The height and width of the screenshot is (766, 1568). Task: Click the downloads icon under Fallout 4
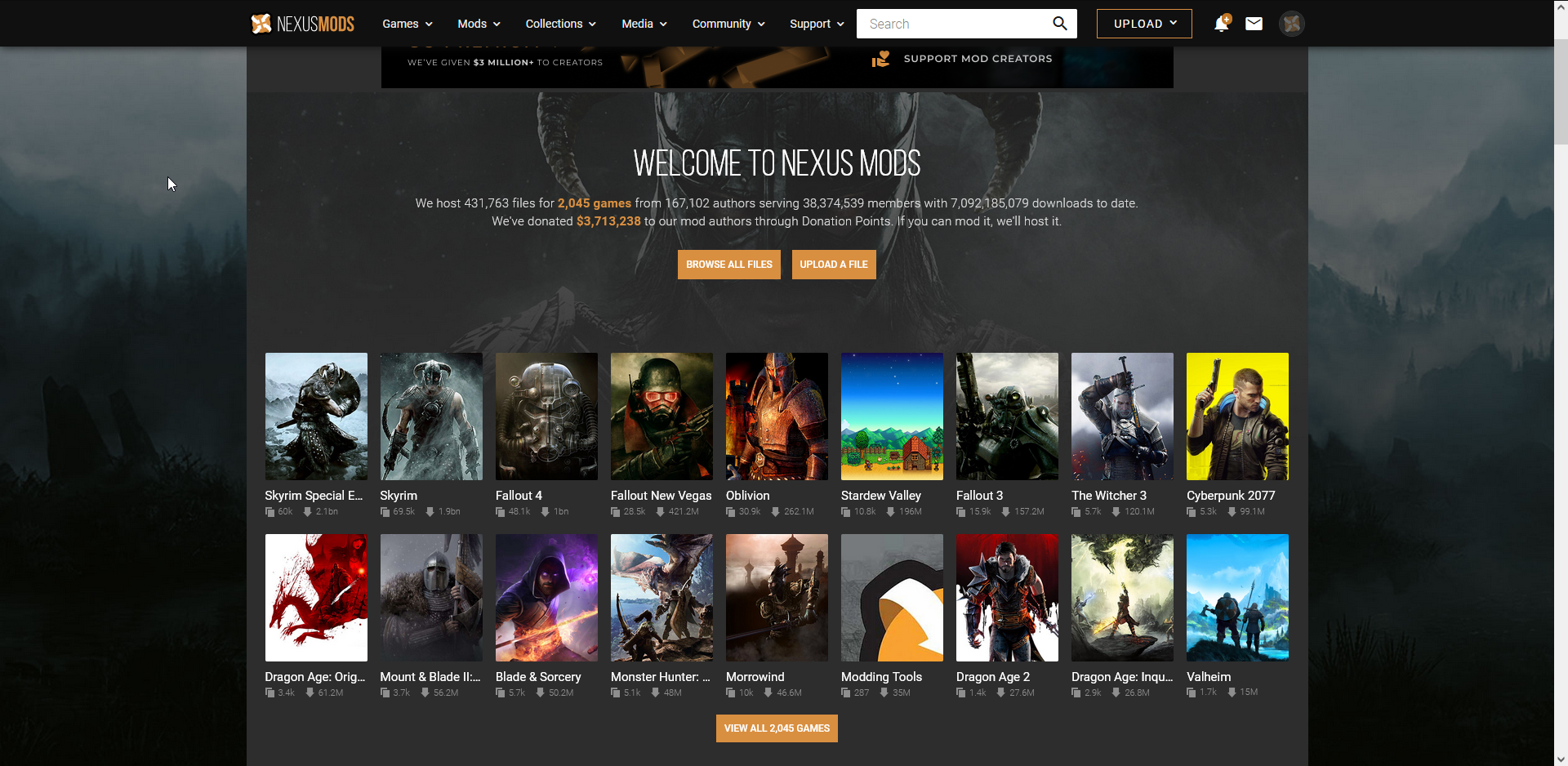coord(545,512)
